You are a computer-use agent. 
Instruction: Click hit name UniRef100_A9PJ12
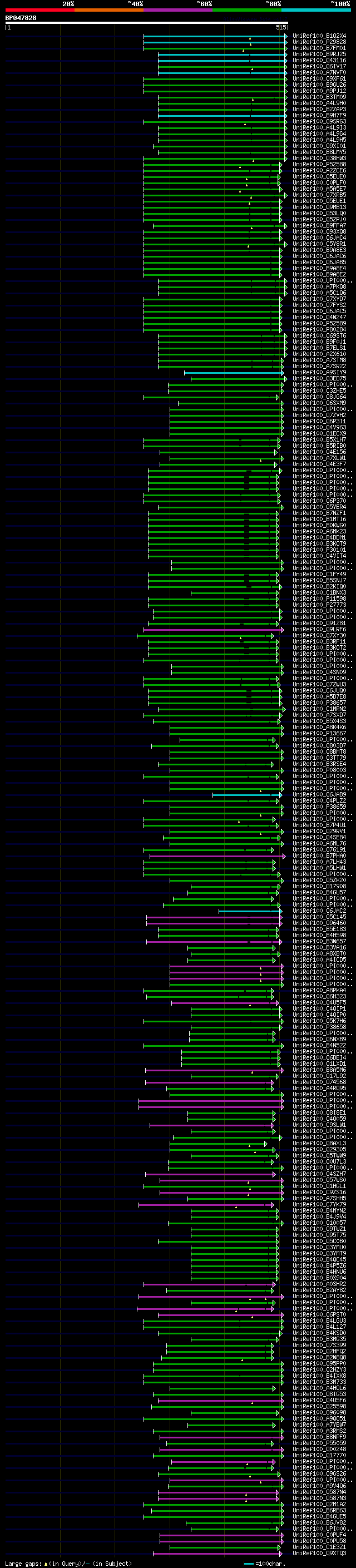pyautogui.click(x=319, y=91)
